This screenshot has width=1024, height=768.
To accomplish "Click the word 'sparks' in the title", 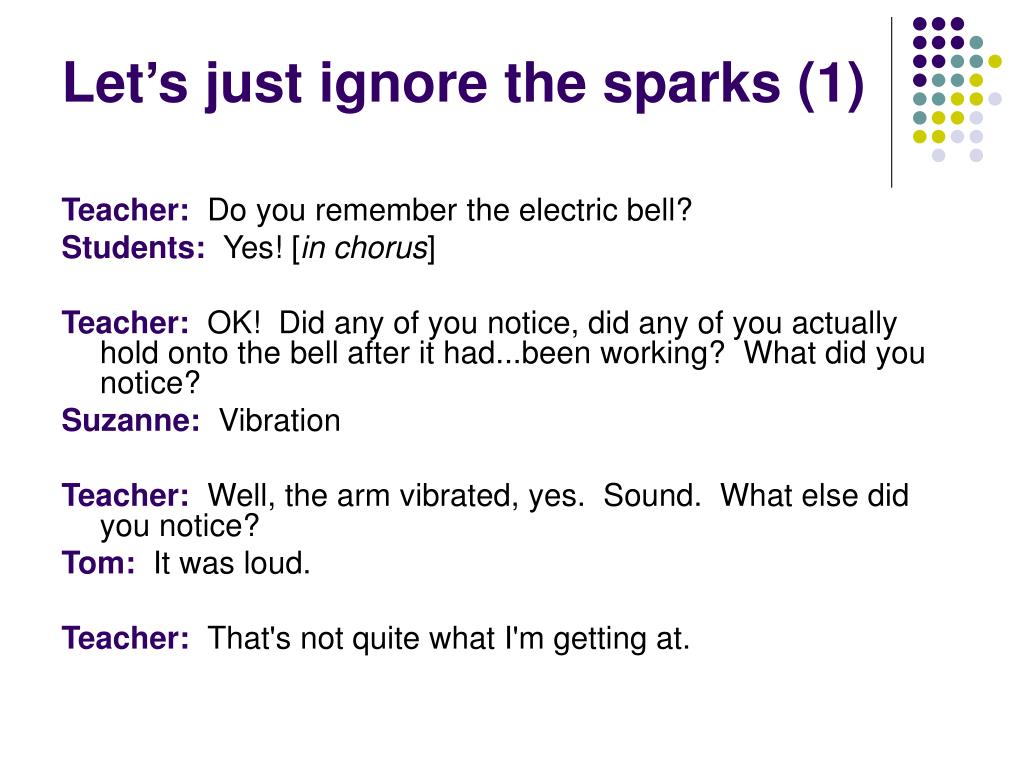I will pos(692,86).
